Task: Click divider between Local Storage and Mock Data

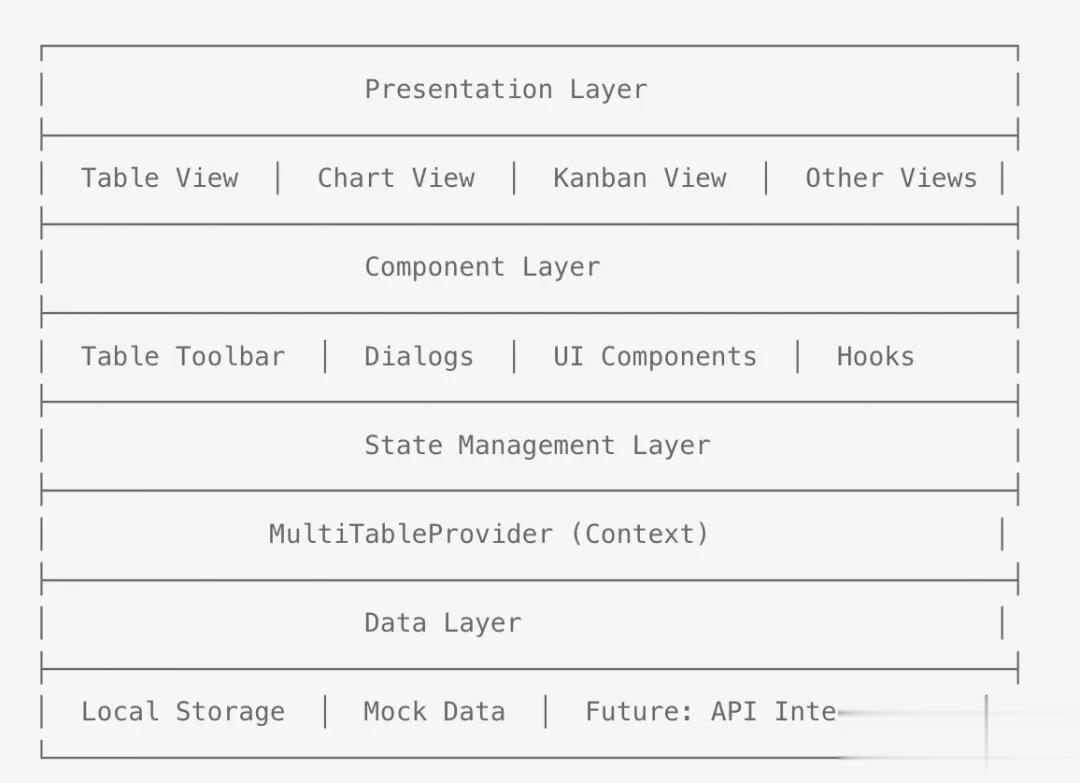Action: pos(325,712)
